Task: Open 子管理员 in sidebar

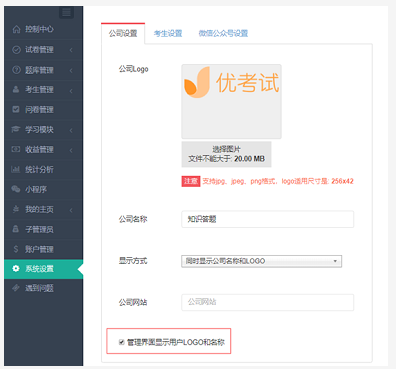Action: pyautogui.click(x=44, y=229)
